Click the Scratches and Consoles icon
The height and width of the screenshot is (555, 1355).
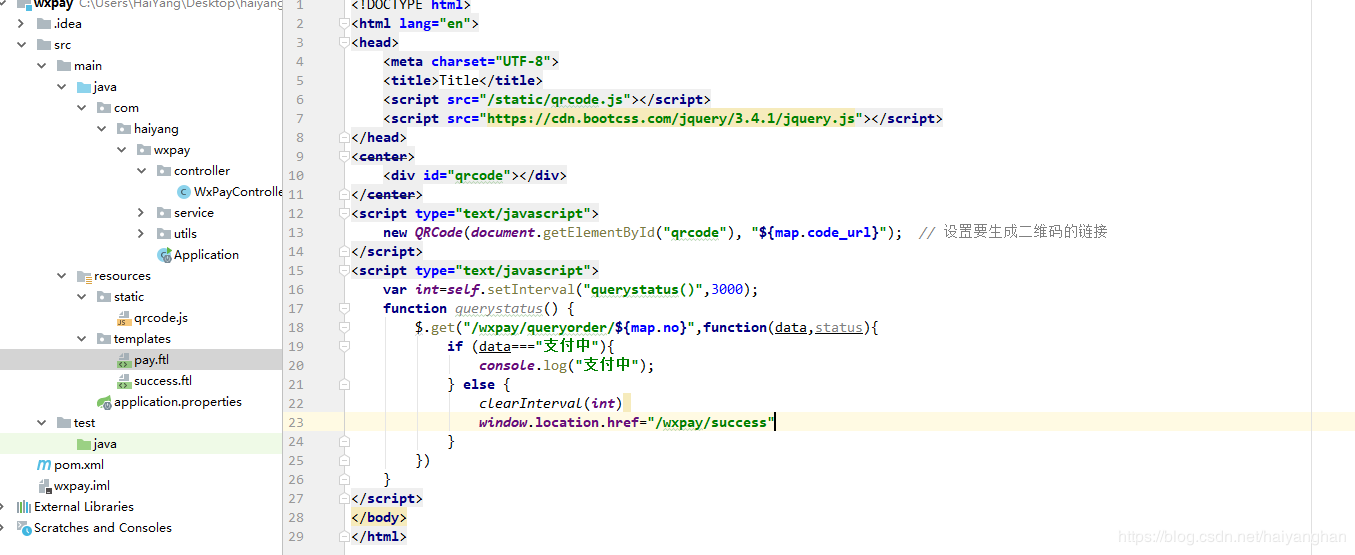(x=23, y=528)
